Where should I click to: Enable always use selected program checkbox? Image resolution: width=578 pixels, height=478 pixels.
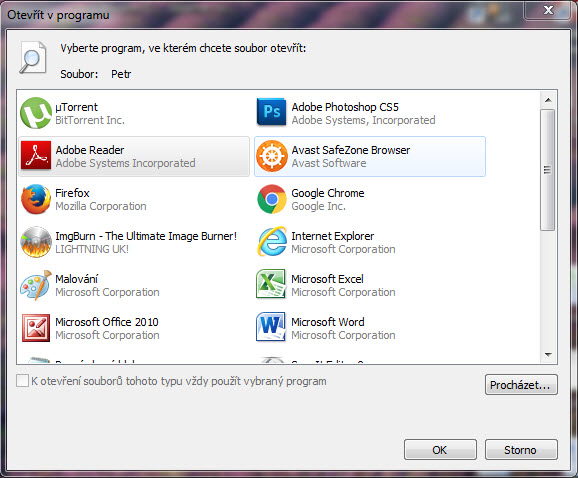22,381
